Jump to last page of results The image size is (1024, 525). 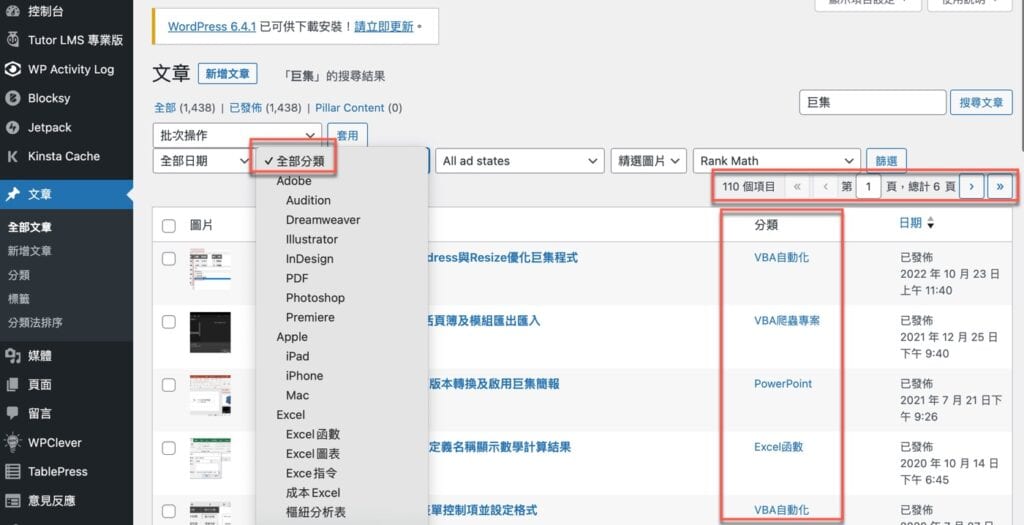[x=999, y=186]
